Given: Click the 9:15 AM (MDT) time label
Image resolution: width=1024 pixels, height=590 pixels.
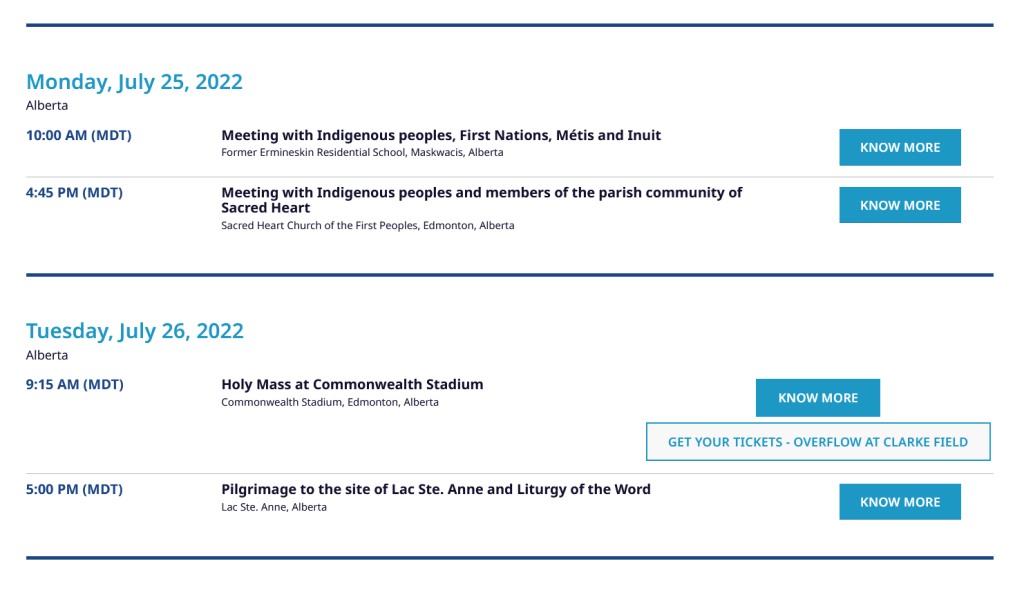Looking at the screenshot, I should click(x=75, y=384).
